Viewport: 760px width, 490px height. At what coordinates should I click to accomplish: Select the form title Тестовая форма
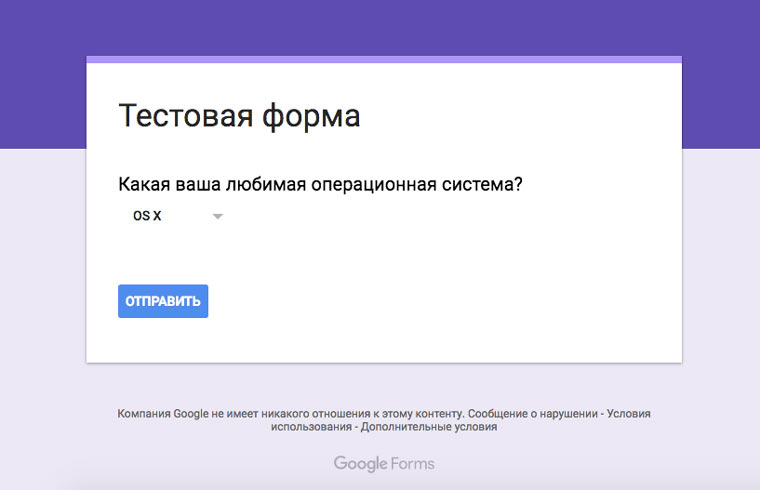point(239,116)
